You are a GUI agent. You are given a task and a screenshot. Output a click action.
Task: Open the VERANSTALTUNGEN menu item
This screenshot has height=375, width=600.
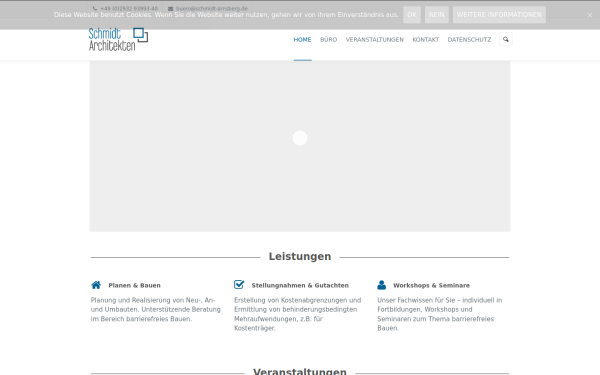(375, 39)
